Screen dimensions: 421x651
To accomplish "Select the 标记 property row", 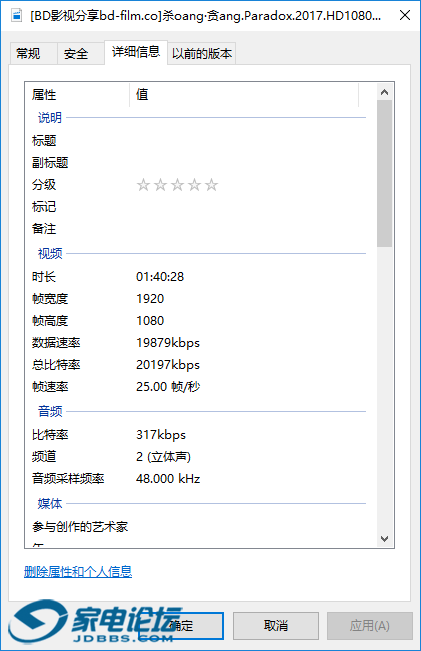I will click(198, 207).
